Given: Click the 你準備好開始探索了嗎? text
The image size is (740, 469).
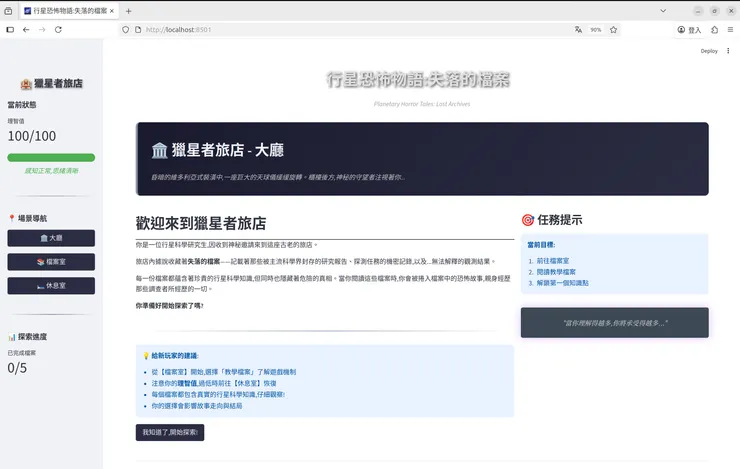Looking at the screenshot, I should coord(169,306).
